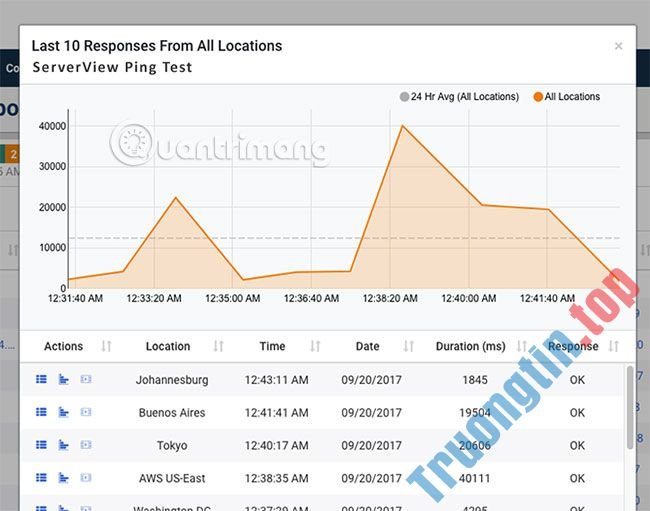Click the screenshot icon in the Buenos Aires row

(85, 412)
